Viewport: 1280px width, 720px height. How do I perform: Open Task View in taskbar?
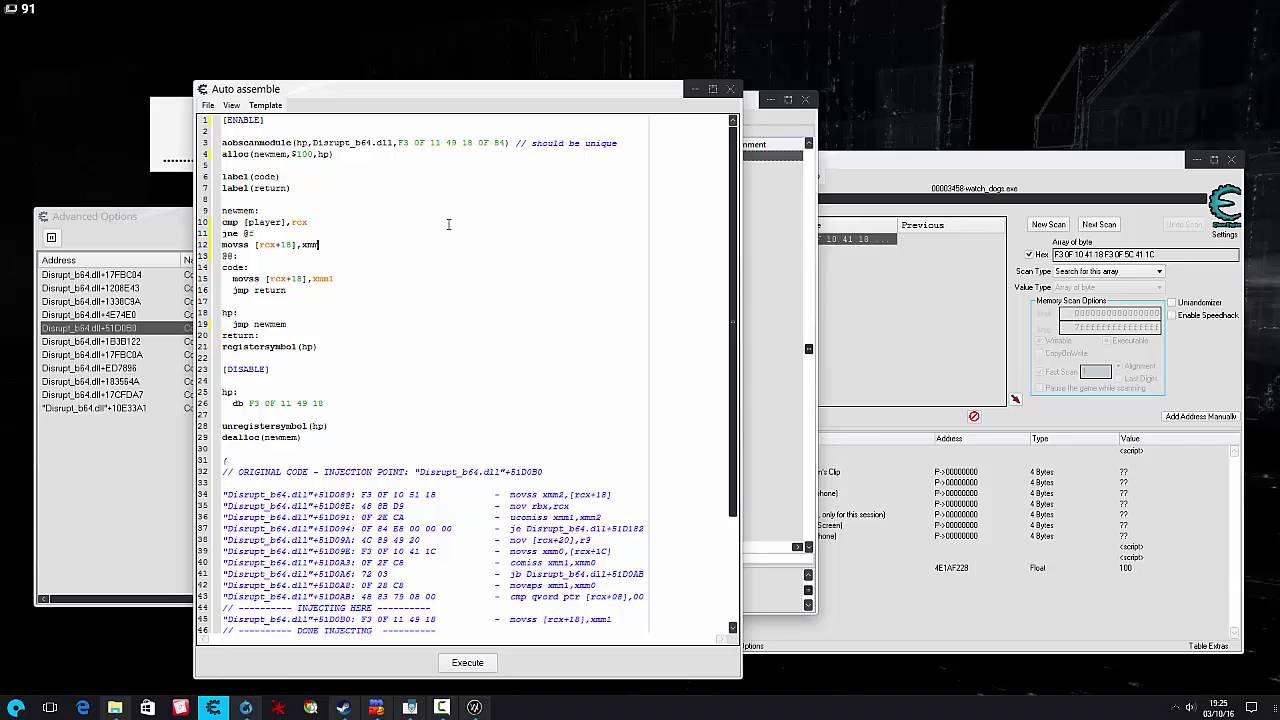50,708
